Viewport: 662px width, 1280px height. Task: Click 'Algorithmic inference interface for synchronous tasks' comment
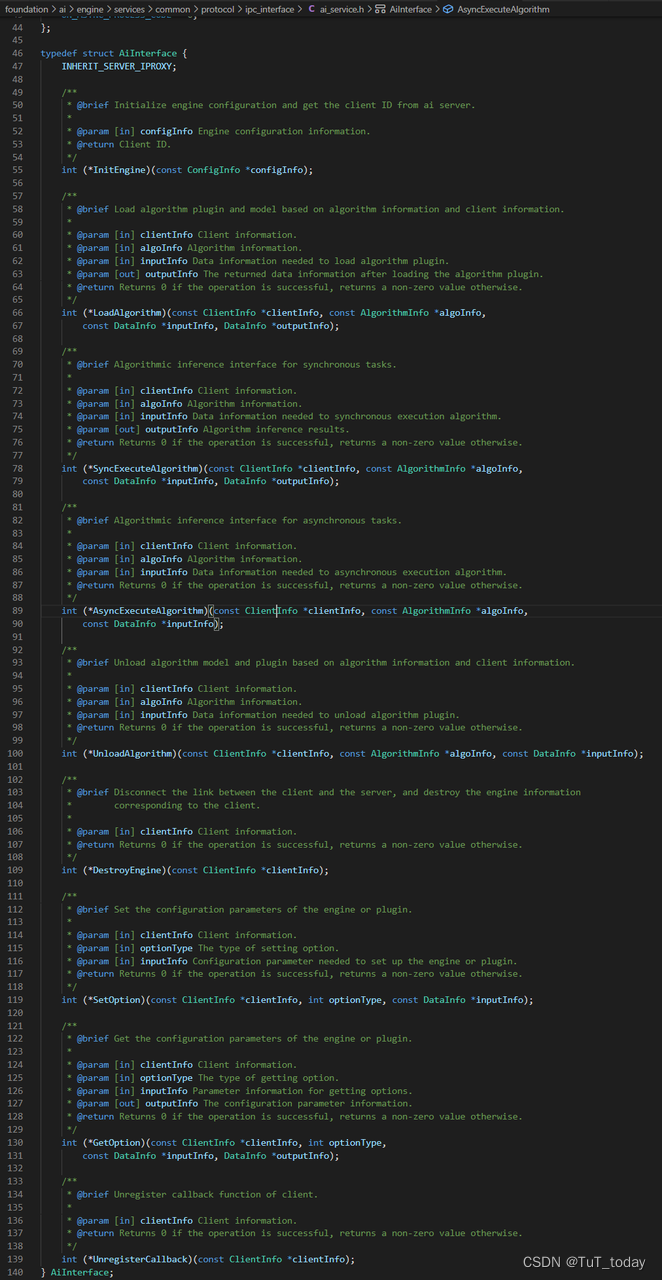(x=255, y=365)
